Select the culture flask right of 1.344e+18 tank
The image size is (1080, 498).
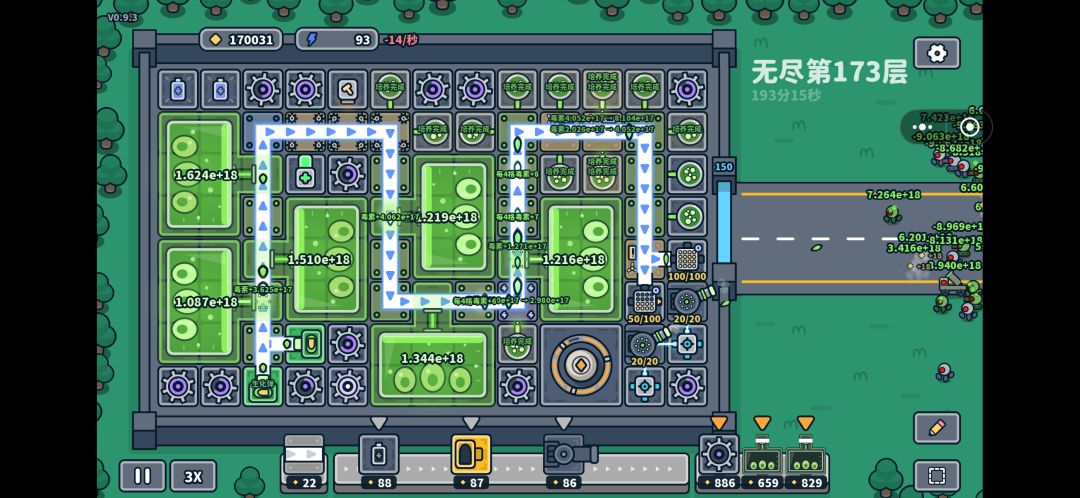point(517,344)
